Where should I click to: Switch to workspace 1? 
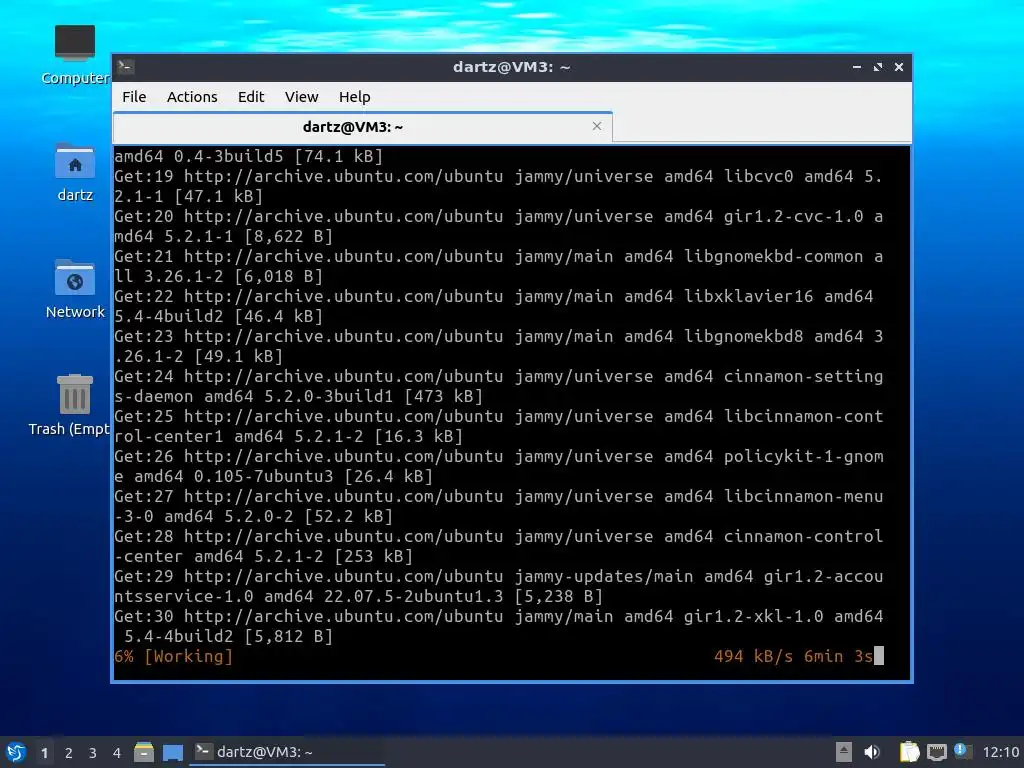click(x=44, y=753)
